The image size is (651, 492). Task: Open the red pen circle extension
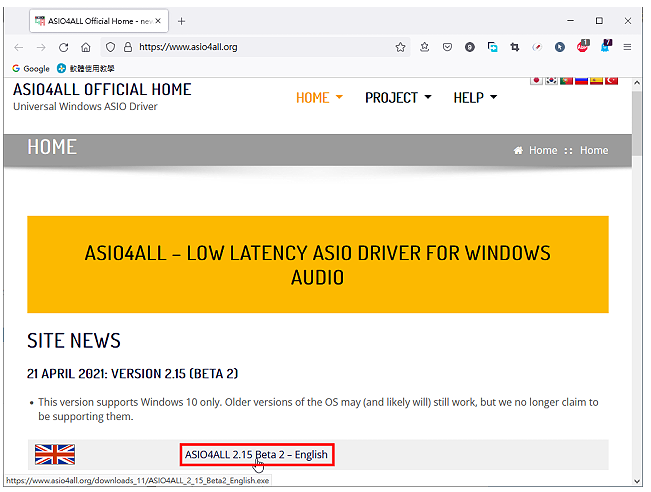537,47
